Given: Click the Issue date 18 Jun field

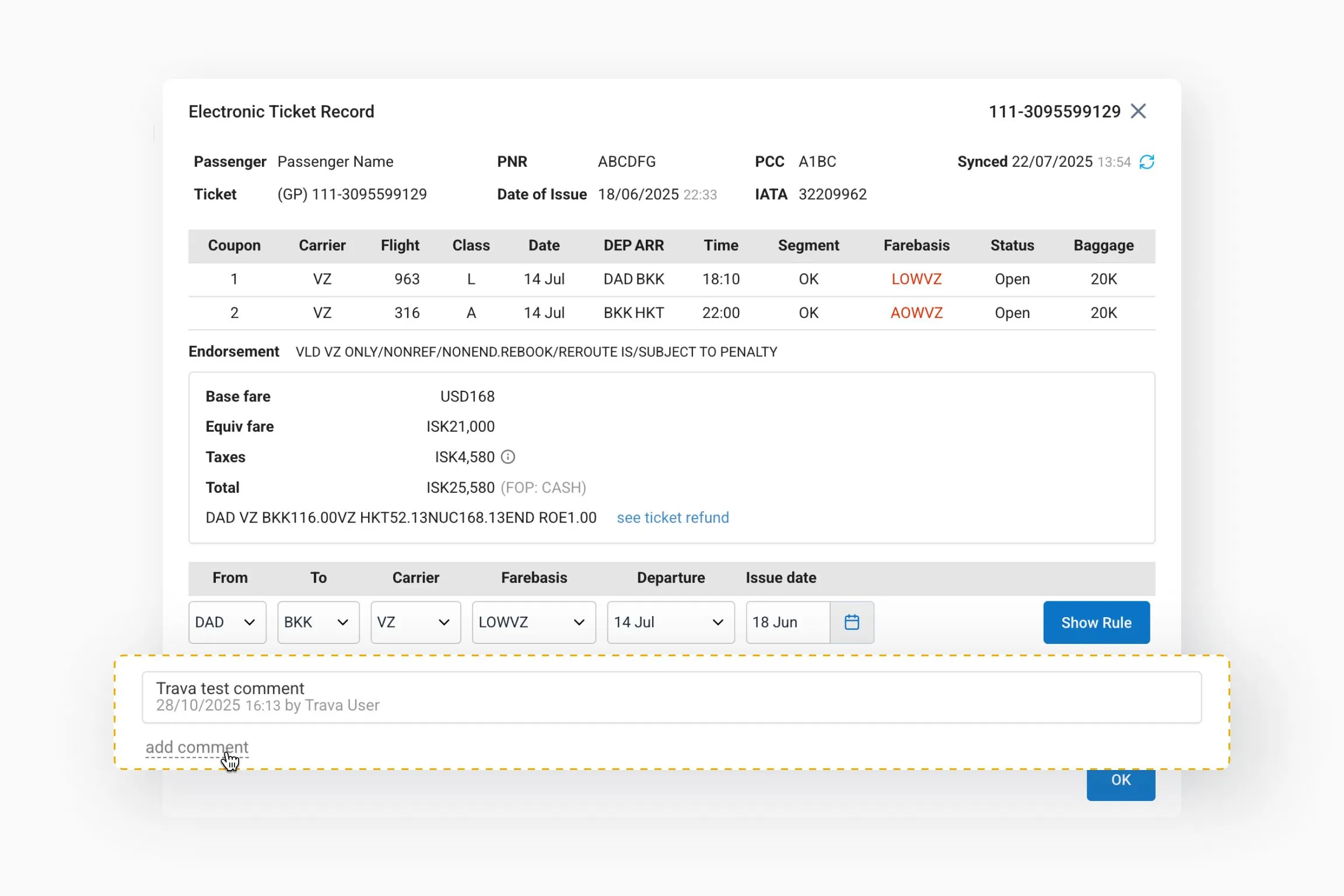Looking at the screenshot, I should point(787,622).
